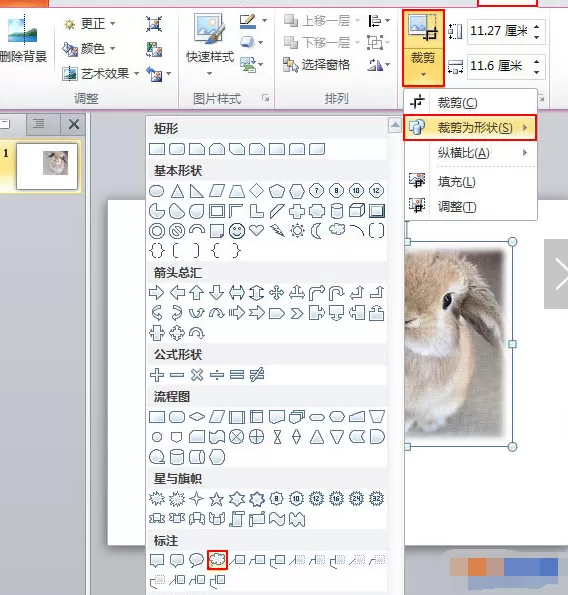Pick the quad arrow shape
The width and height of the screenshot is (568, 595).
[277, 293]
